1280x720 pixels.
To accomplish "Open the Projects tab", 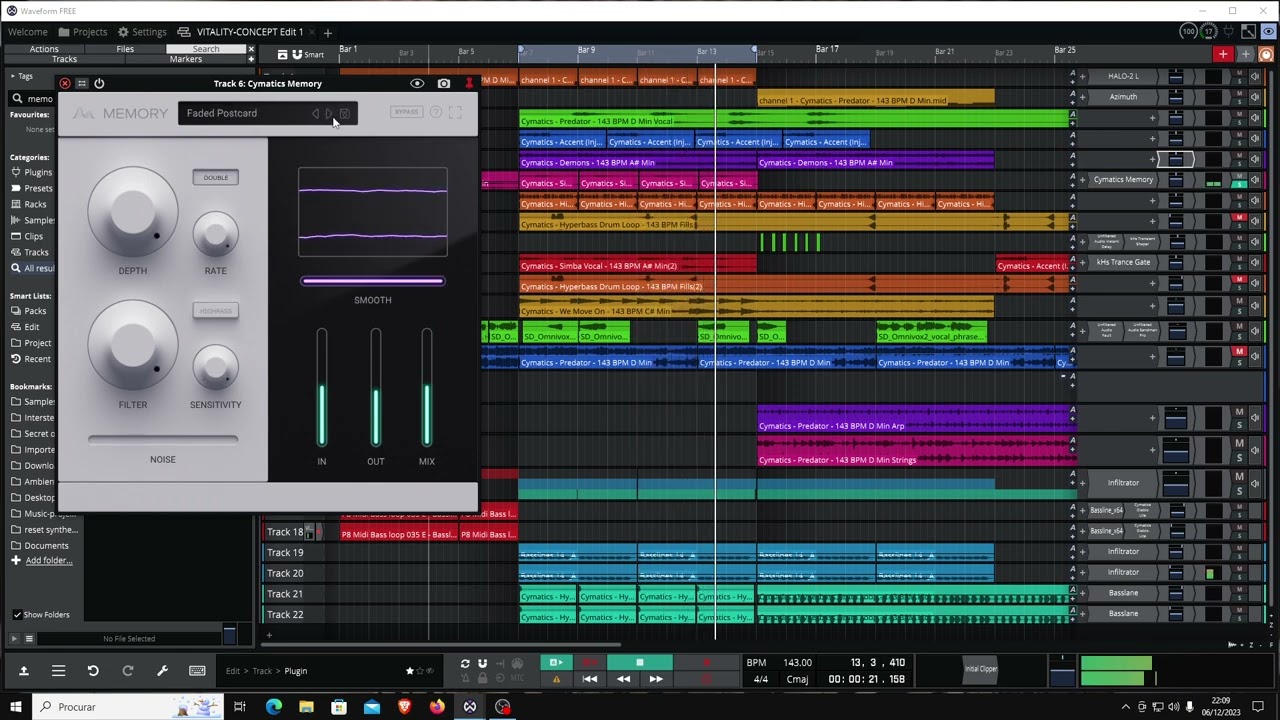I will coord(83,32).
